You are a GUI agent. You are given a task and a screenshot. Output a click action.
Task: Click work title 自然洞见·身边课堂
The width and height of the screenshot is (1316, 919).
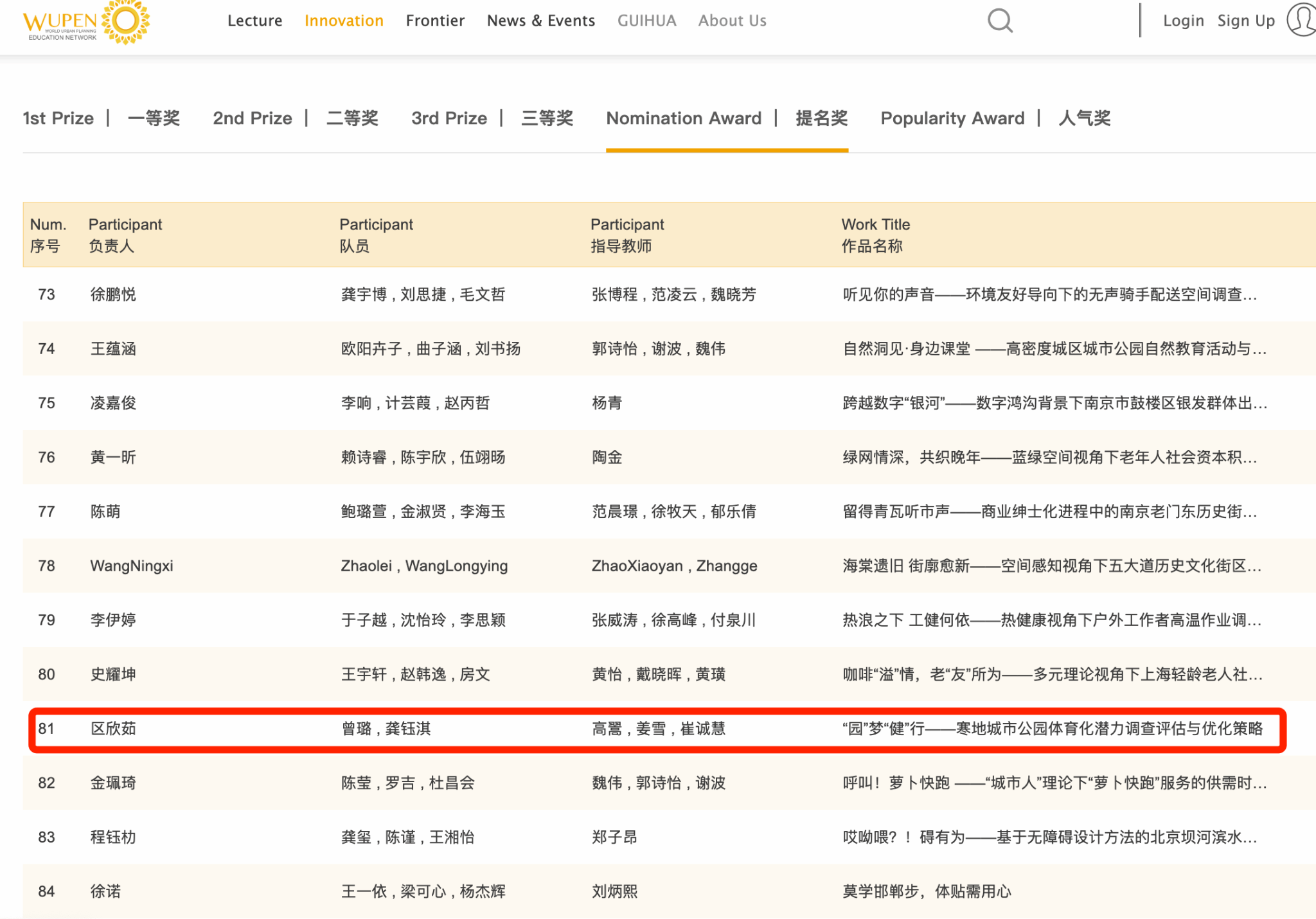(x=1054, y=349)
